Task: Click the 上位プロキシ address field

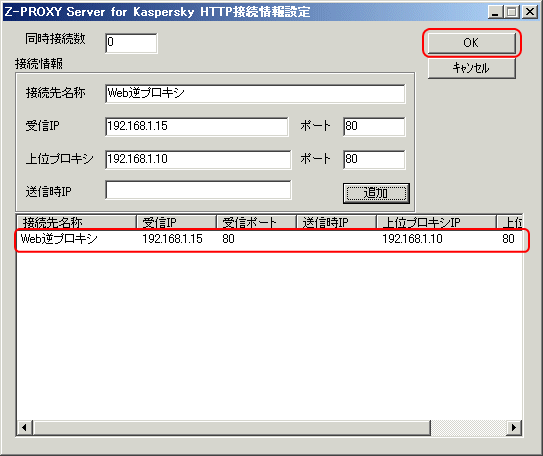Action: (x=198, y=160)
